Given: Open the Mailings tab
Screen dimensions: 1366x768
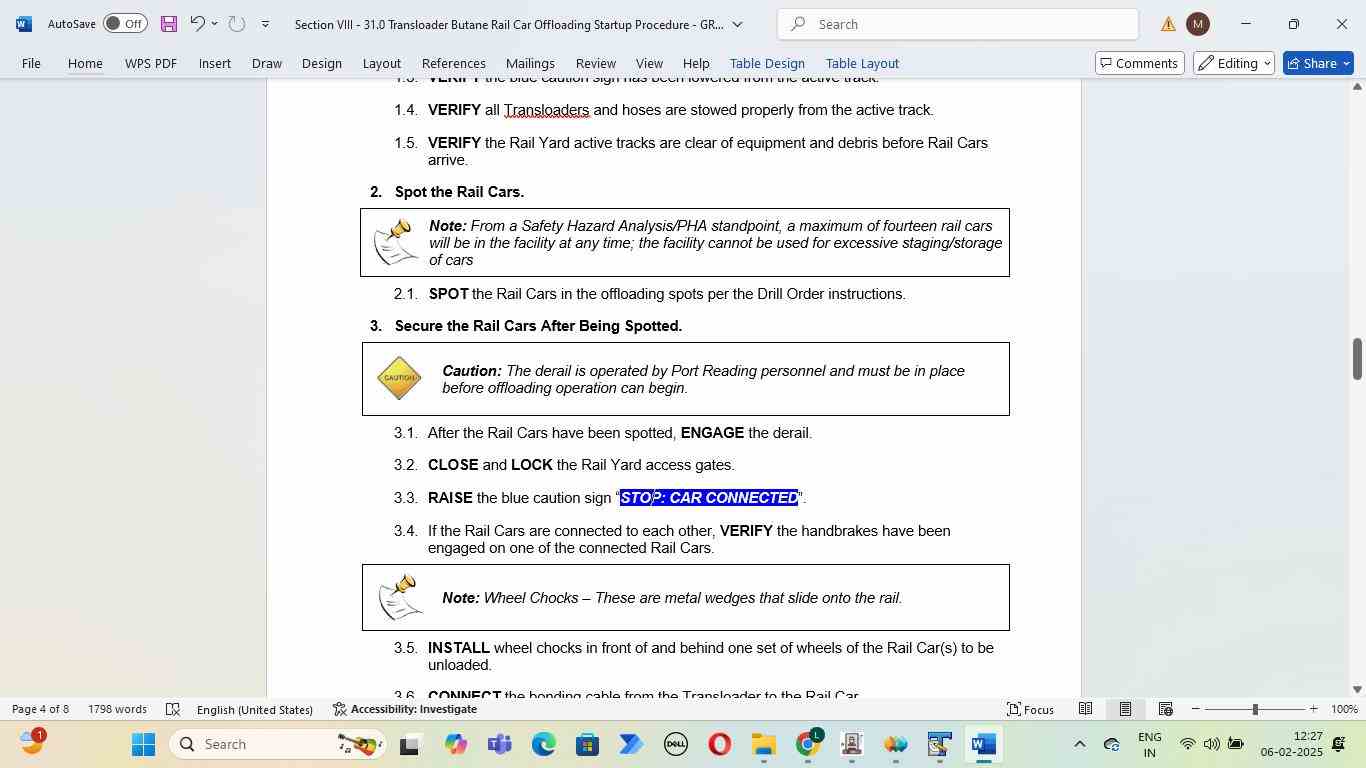Looking at the screenshot, I should pos(530,63).
